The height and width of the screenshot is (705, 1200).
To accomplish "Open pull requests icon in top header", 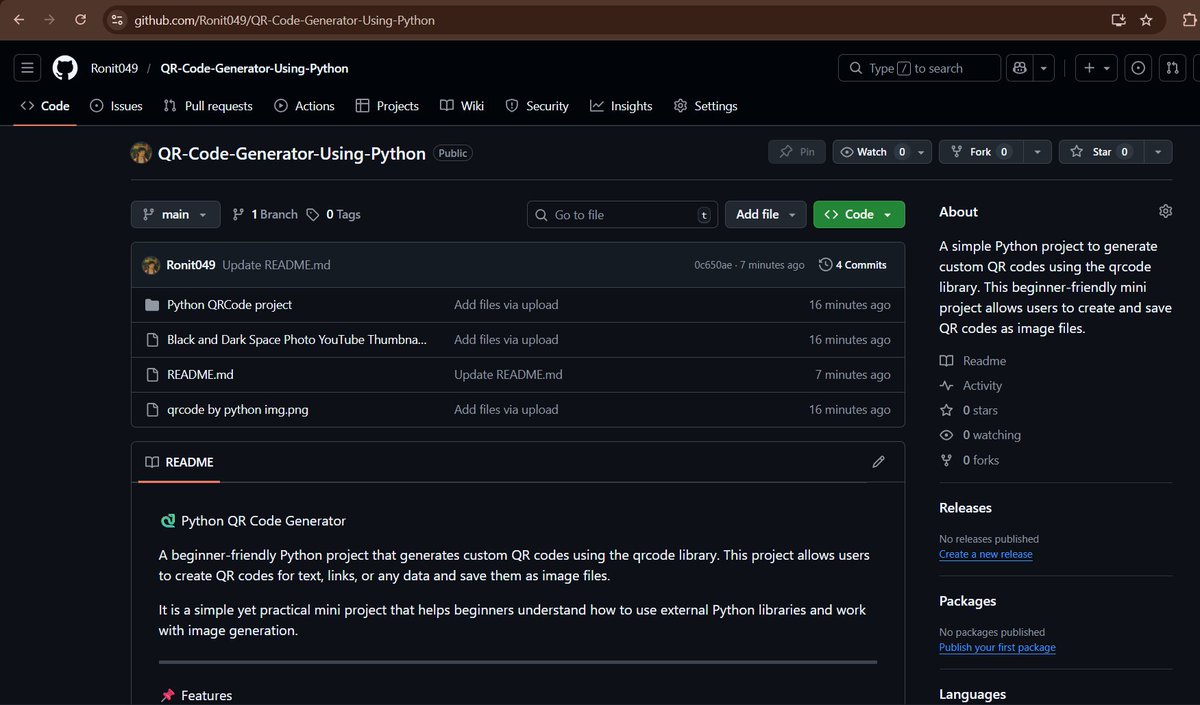I will [1172, 68].
